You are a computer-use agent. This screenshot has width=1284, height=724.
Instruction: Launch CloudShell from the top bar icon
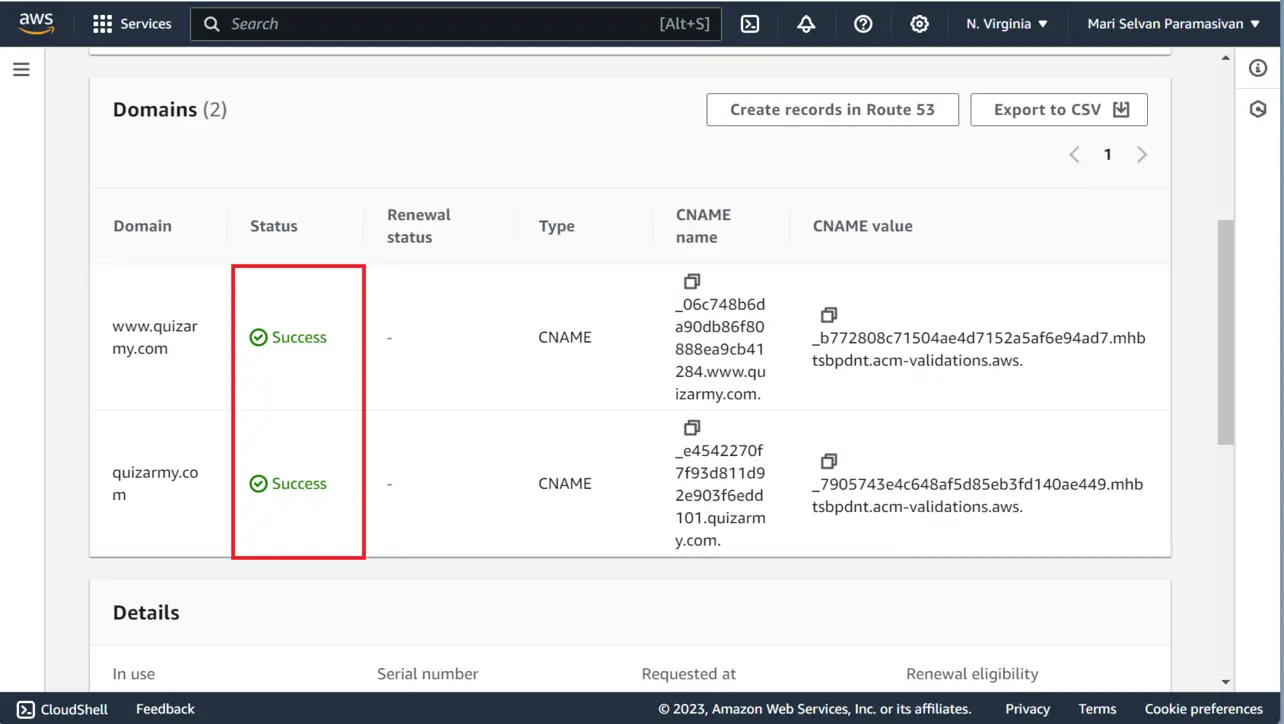750,24
